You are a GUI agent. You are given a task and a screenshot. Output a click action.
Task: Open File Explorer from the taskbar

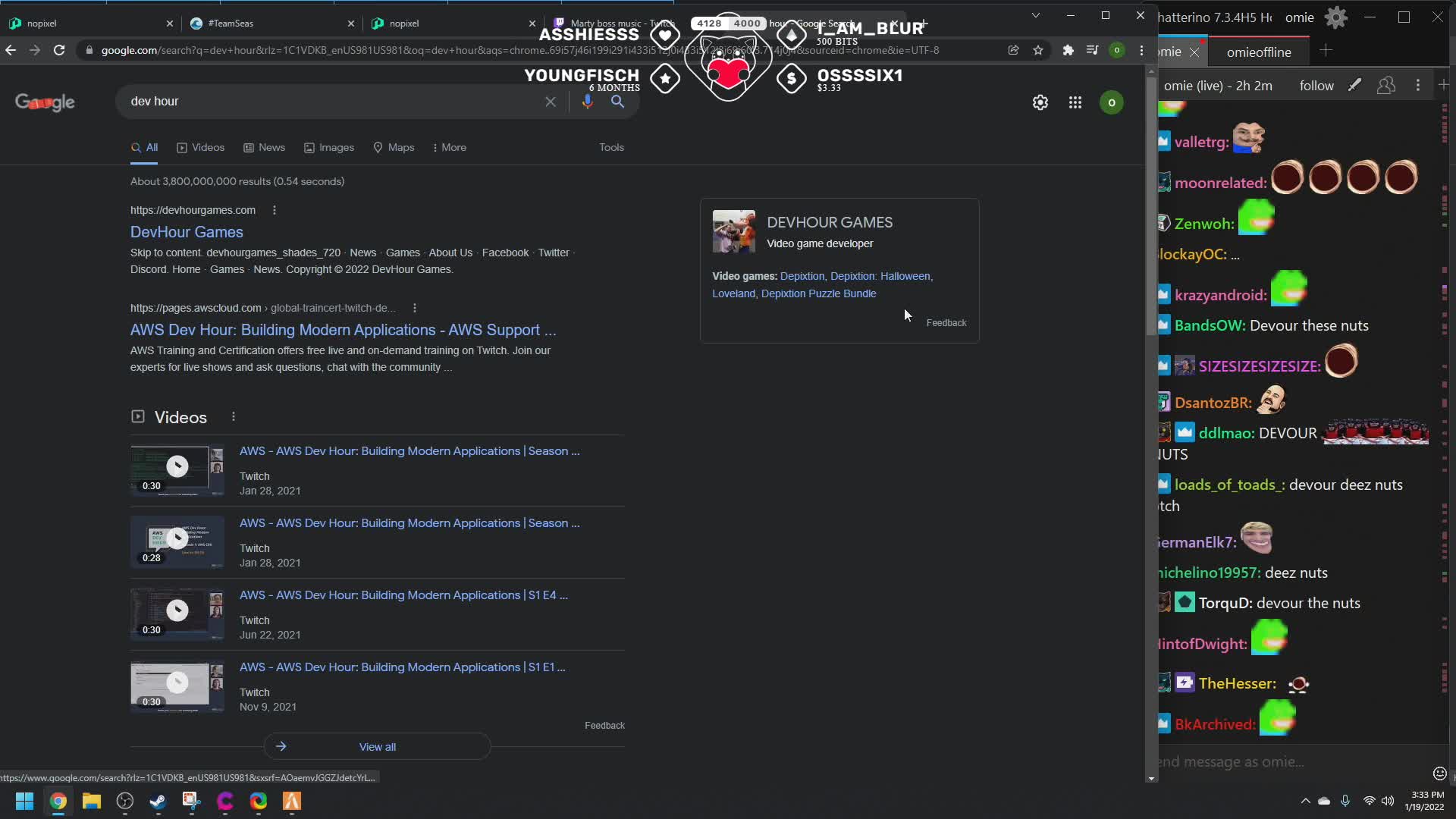pos(92,801)
